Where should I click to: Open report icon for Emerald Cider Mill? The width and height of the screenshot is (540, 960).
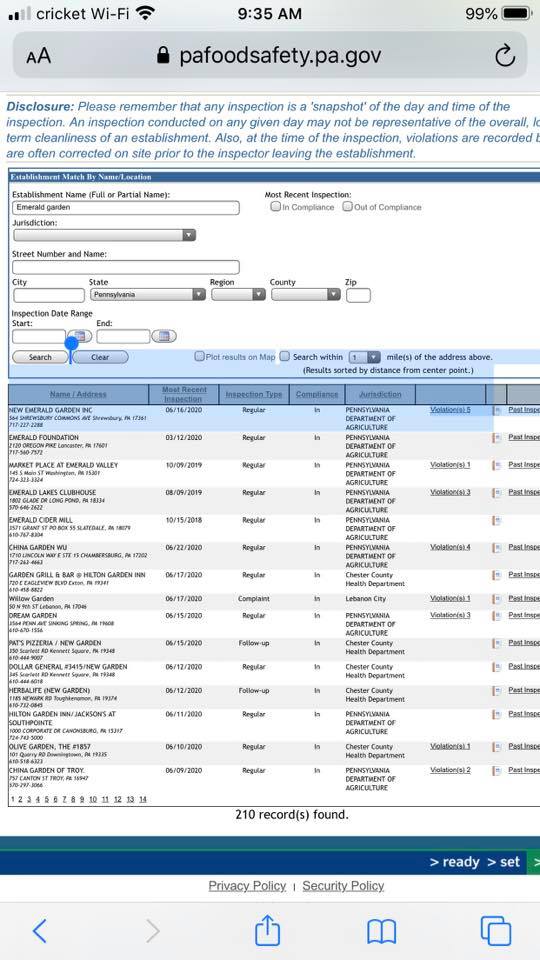click(x=497, y=520)
